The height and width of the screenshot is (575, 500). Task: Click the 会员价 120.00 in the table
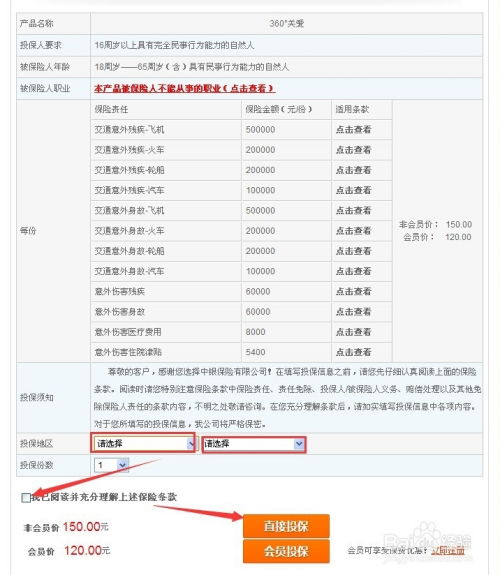pyautogui.click(x=437, y=237)
